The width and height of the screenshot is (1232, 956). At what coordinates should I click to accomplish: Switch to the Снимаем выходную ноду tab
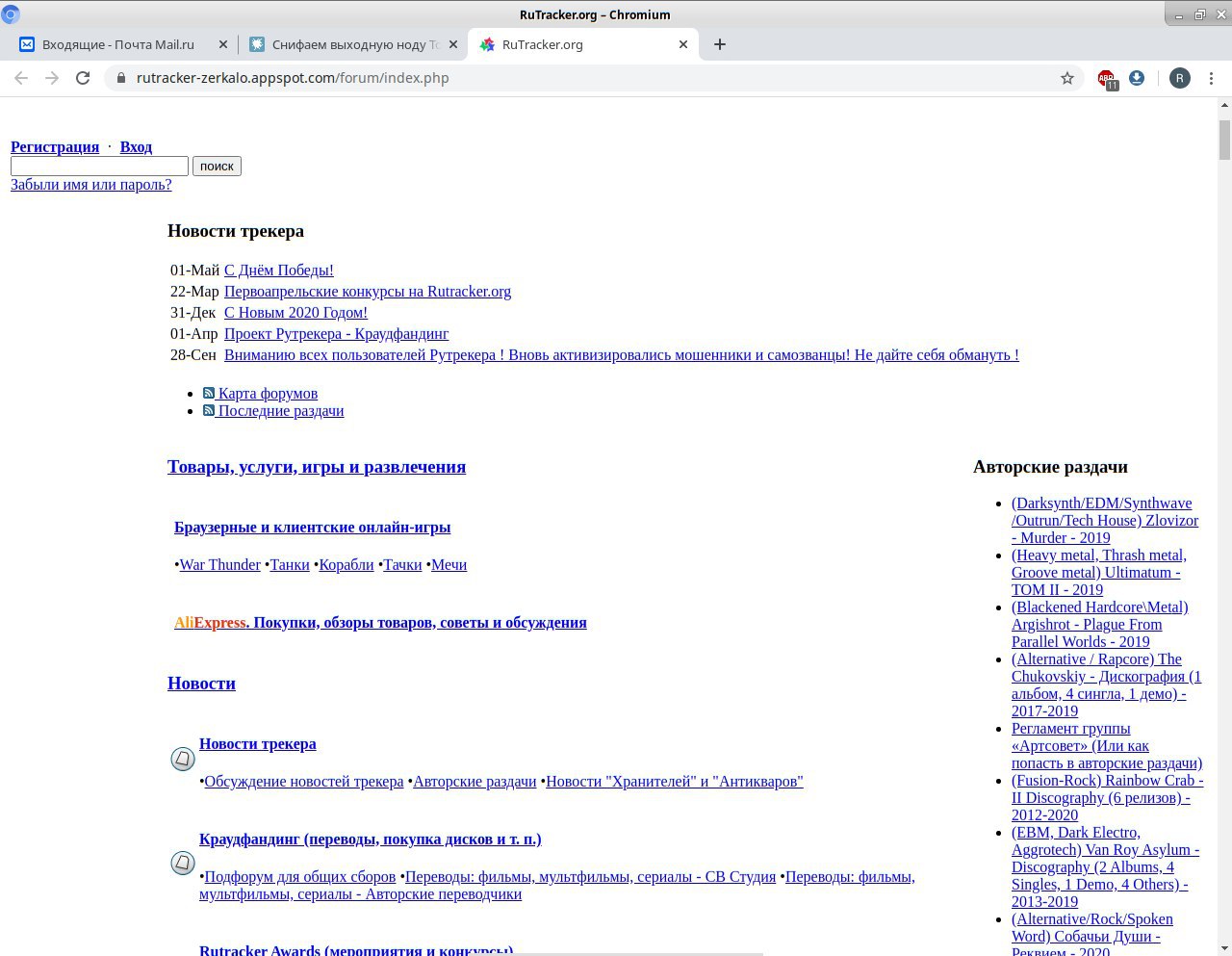tap(353, 44)
